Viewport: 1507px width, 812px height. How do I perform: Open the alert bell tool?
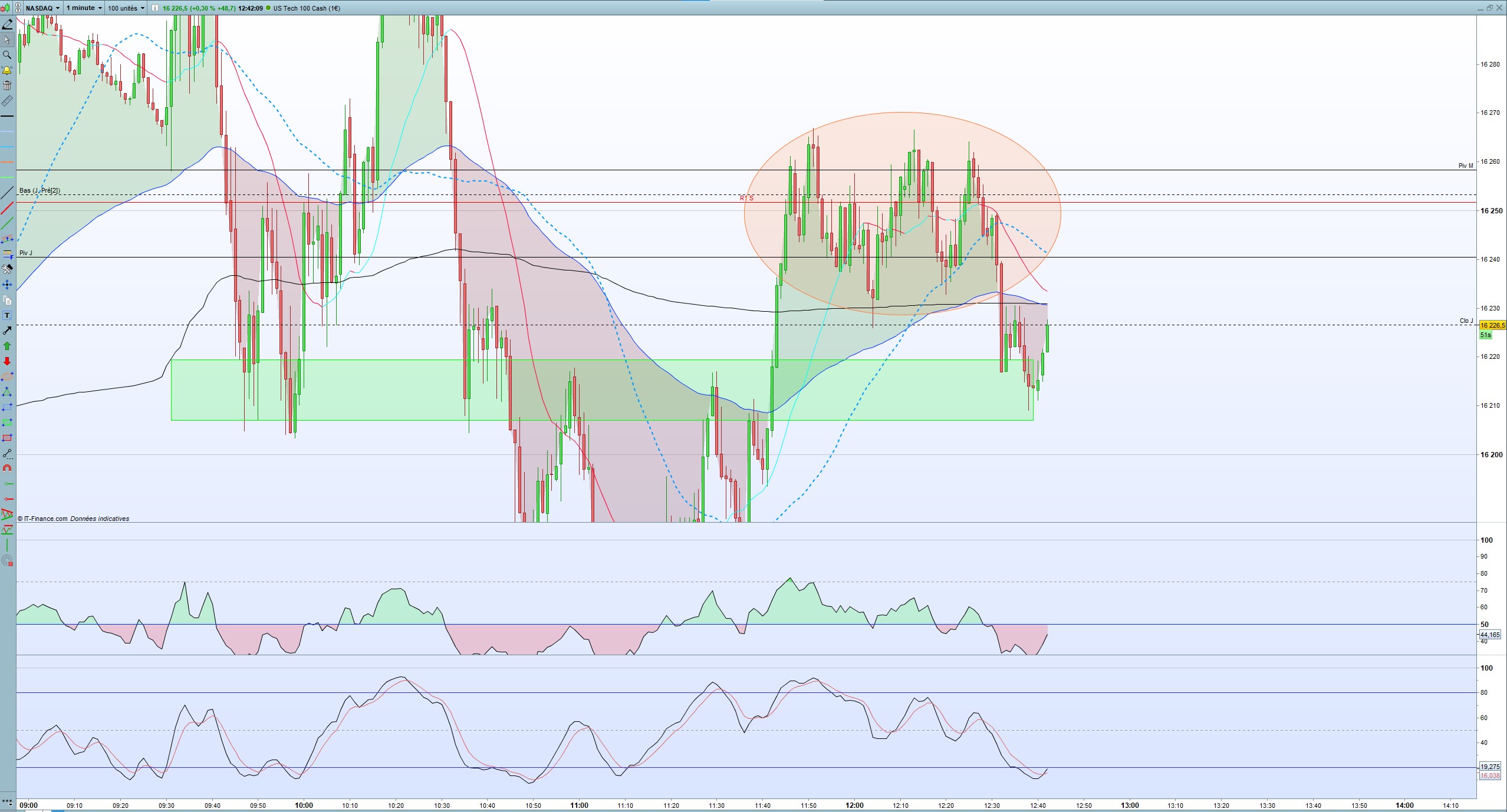pyautogui.click(x=7, y=70)
